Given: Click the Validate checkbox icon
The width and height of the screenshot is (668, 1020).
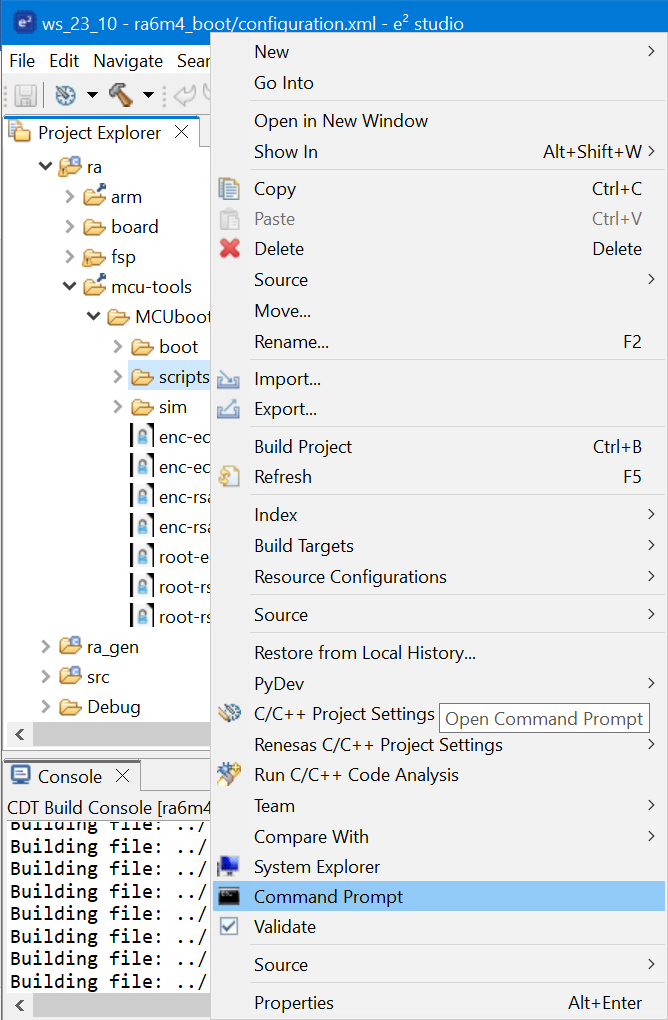Looking at the screenshot, I should tap(229, 926).
